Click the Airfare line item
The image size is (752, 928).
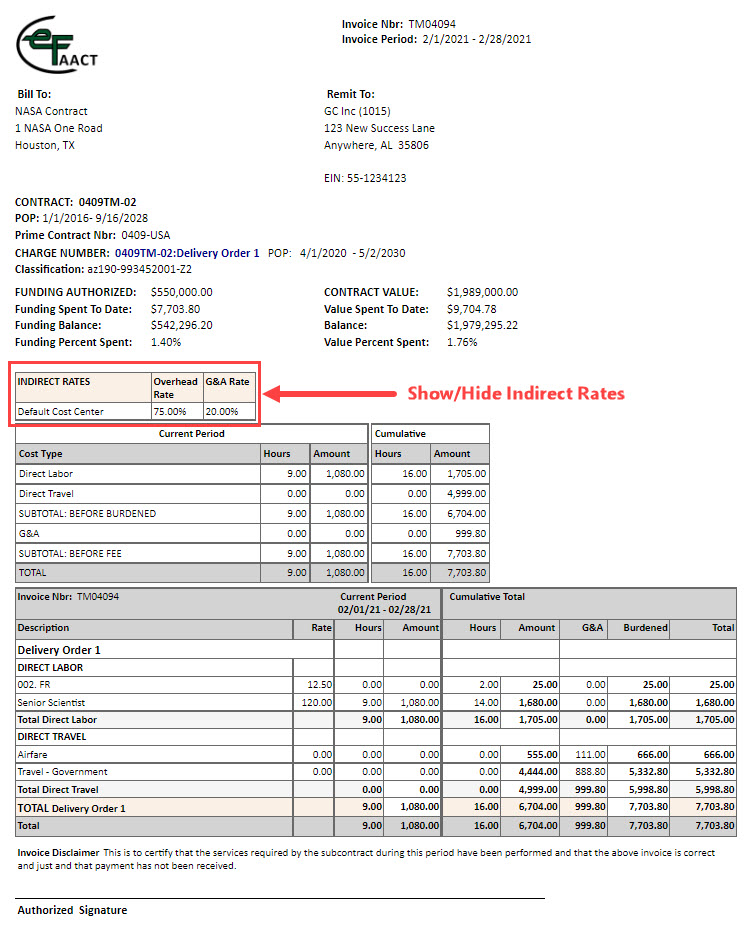tap(35, 754)
